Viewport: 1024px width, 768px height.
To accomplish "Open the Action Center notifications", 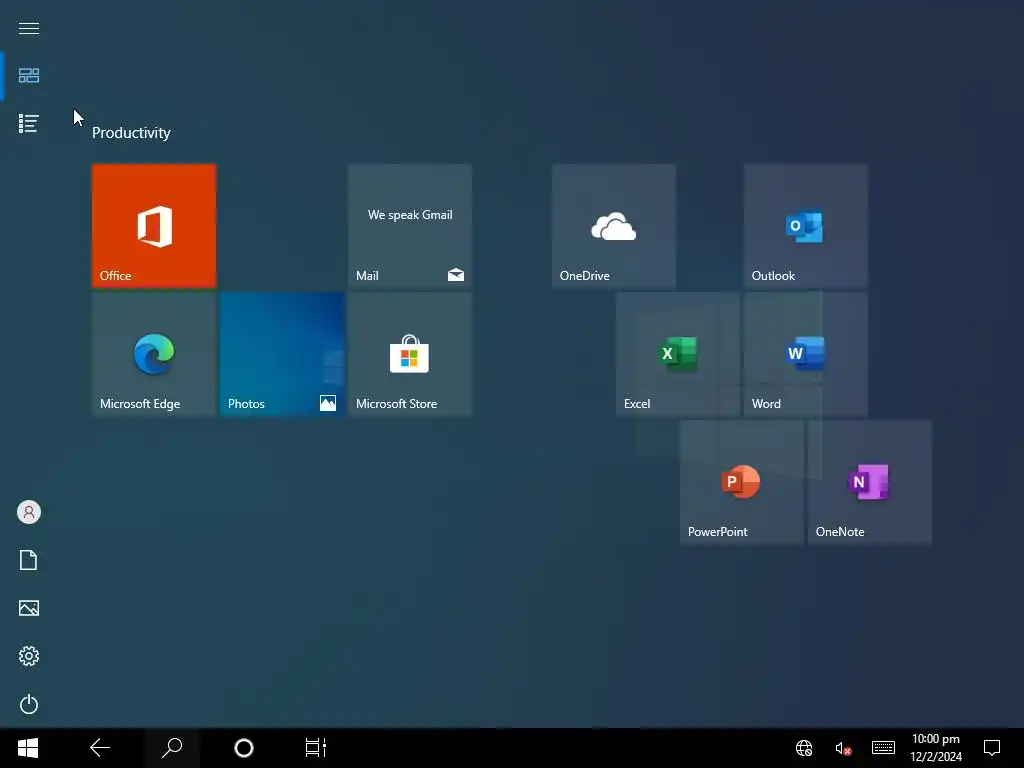I will [992, 748].
